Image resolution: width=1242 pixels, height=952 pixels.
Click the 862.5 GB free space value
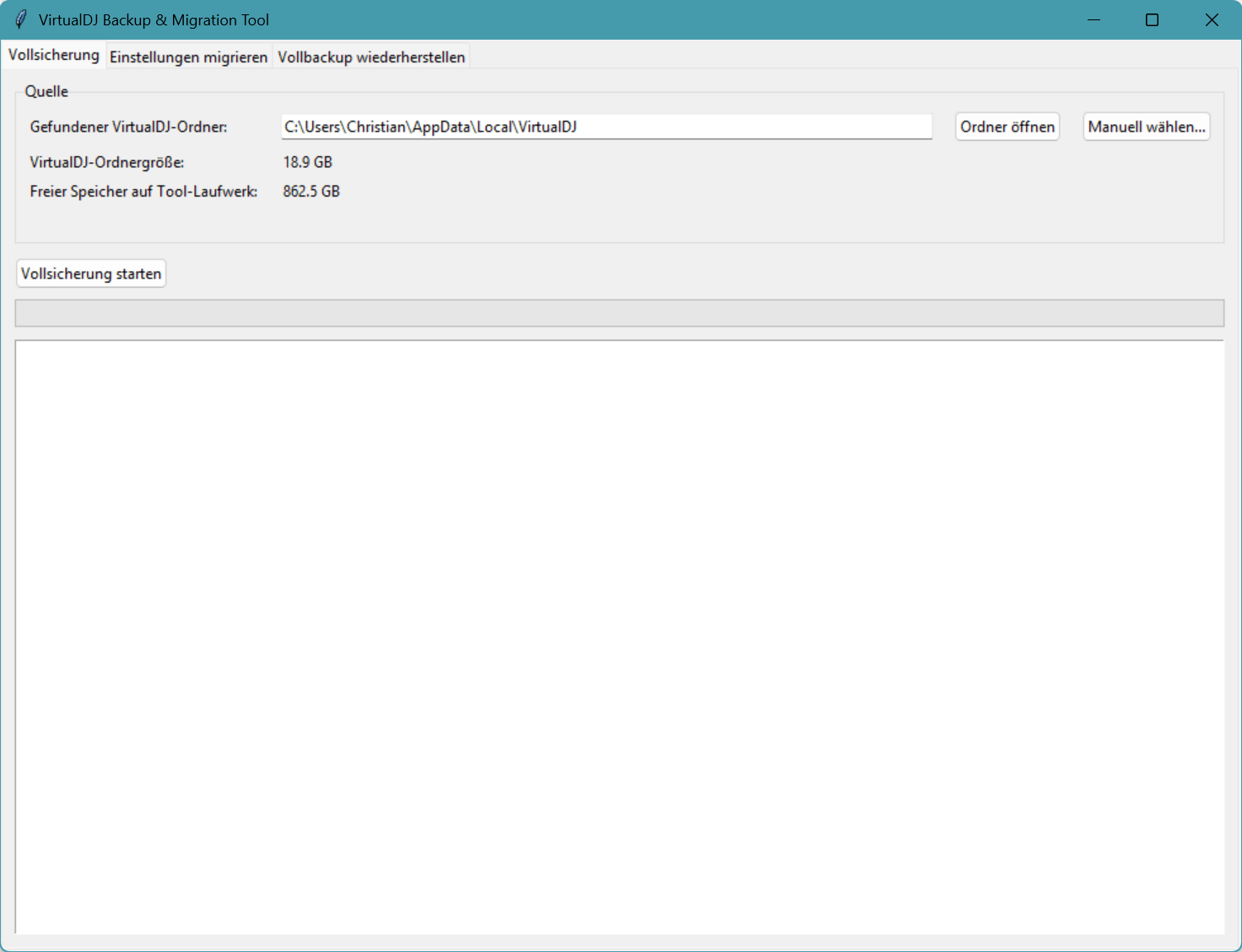311,192
